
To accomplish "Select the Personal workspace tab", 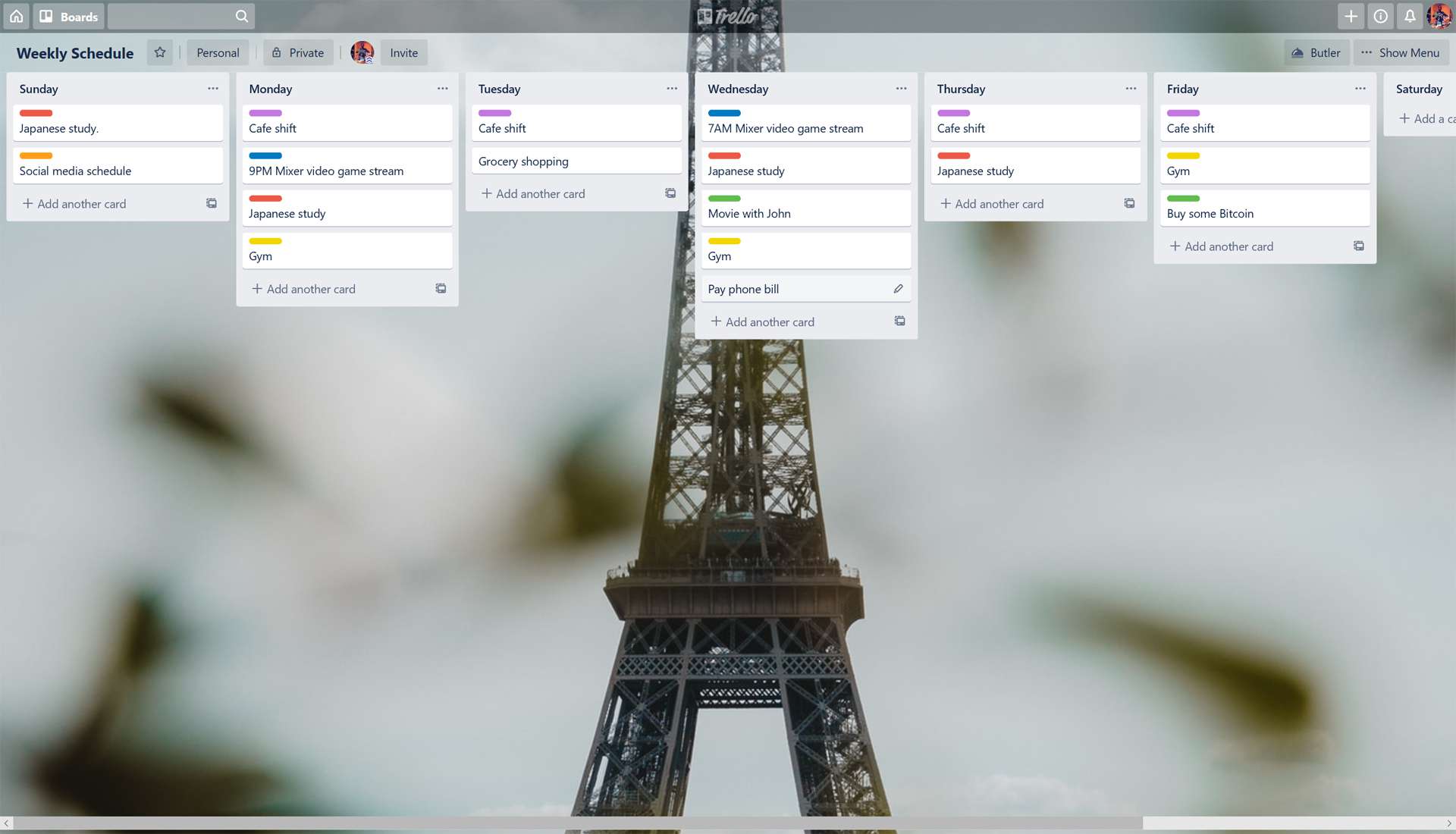I will point(217,52).
